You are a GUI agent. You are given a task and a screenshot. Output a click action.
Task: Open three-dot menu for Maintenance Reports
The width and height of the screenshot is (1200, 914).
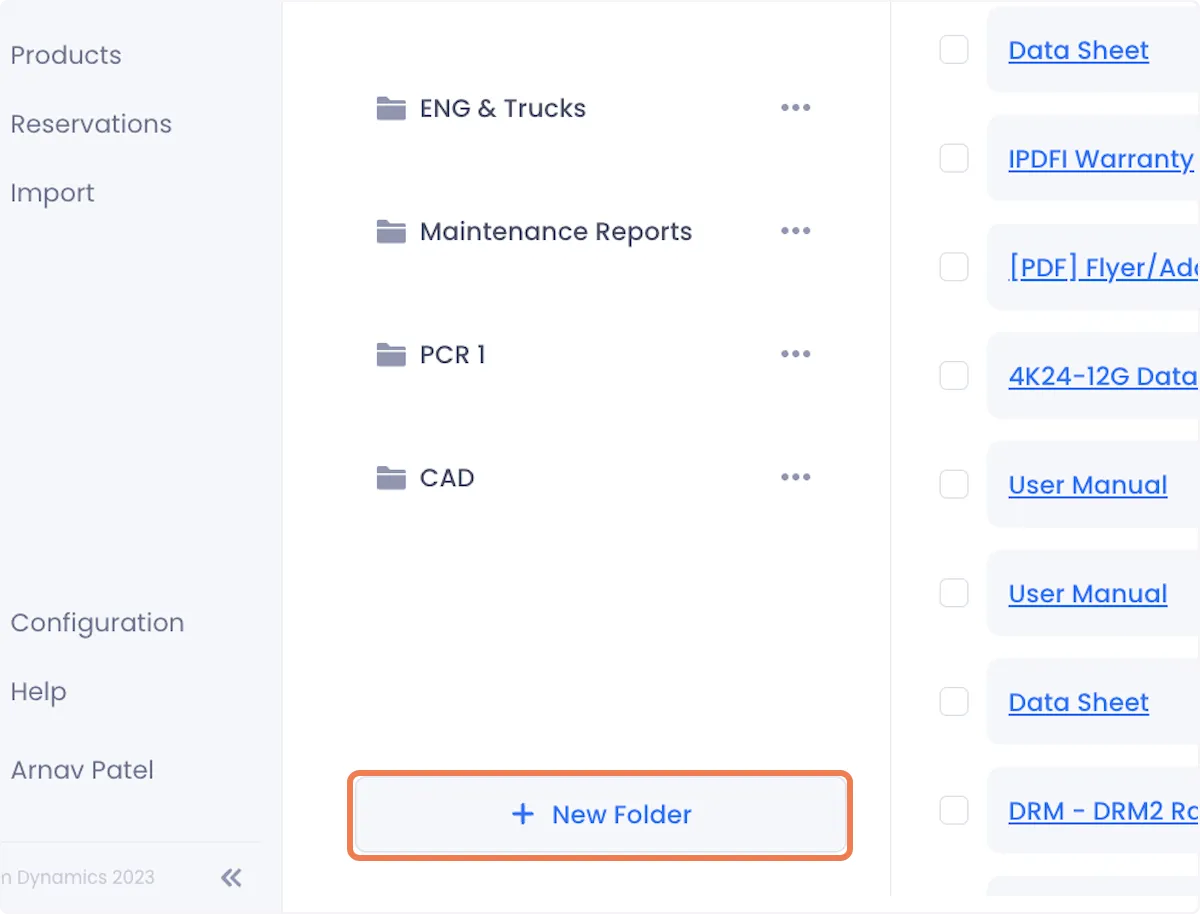click(x=796, y=231)
